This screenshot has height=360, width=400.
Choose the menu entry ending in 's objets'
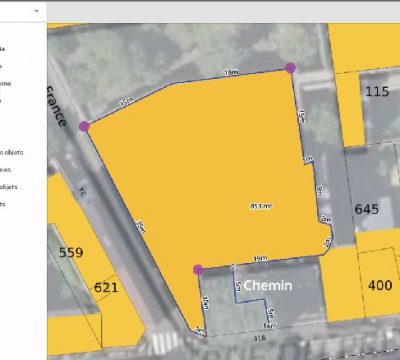pyautogui.click(x=12, y=152)
